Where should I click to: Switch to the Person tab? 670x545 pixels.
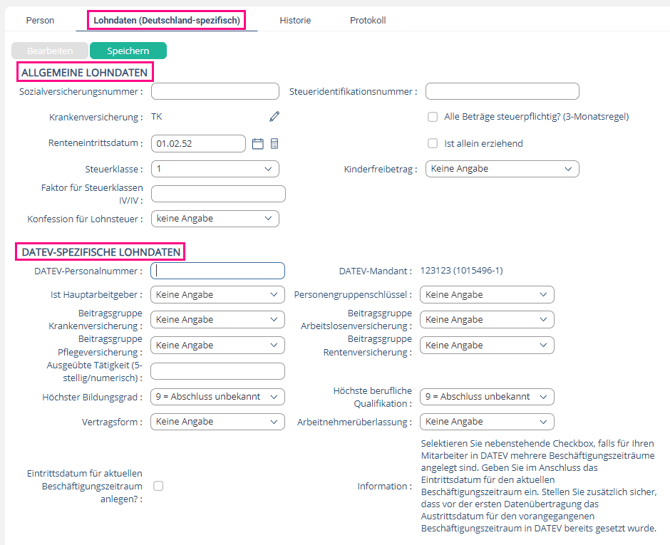(40, 20)
